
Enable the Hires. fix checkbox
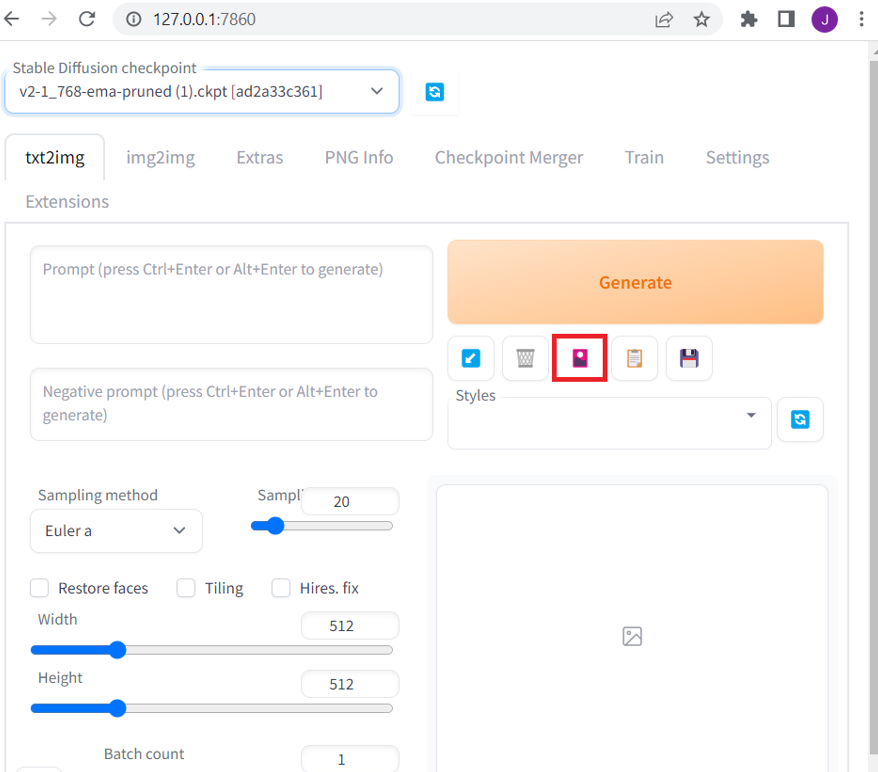281,588
